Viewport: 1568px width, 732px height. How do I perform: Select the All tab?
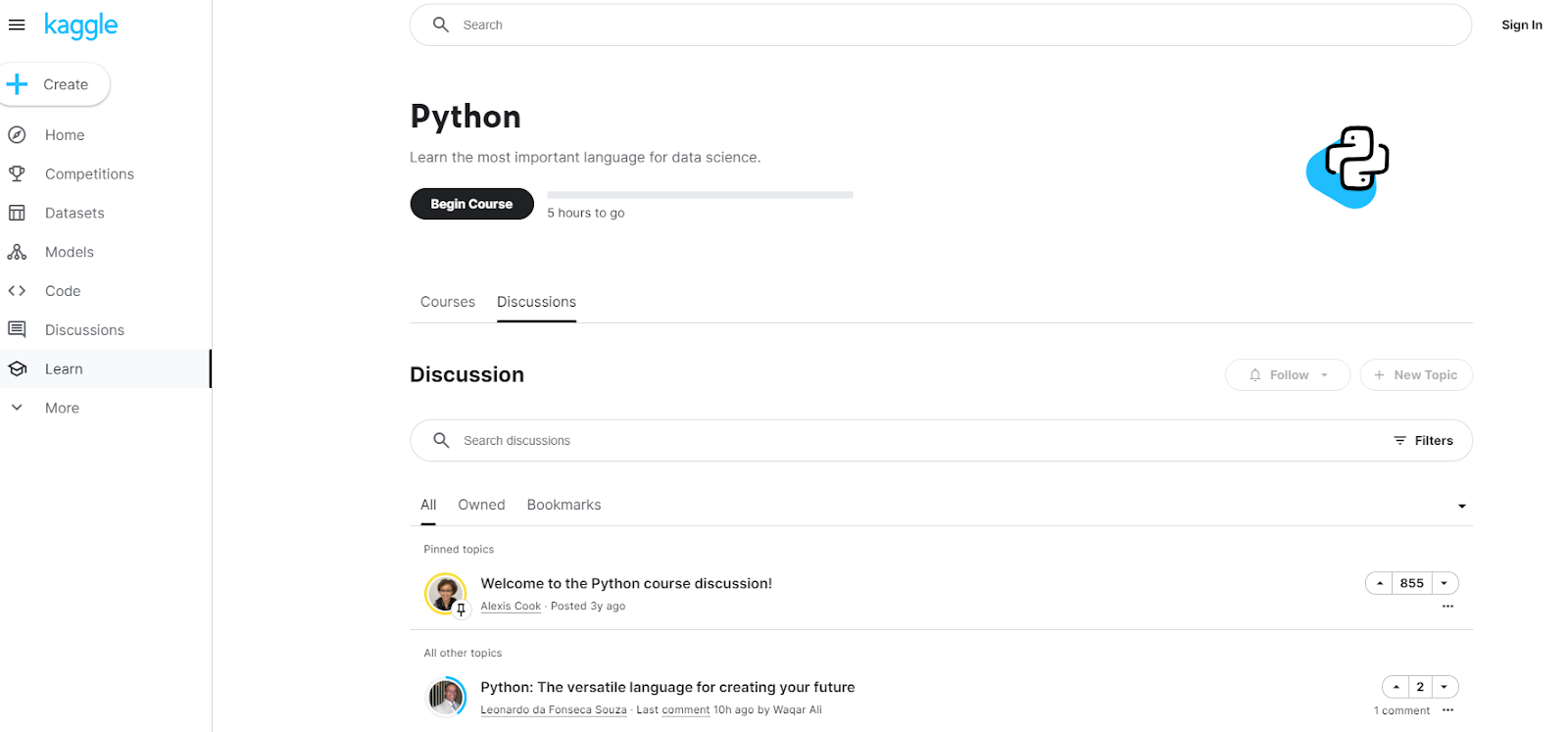428,505
